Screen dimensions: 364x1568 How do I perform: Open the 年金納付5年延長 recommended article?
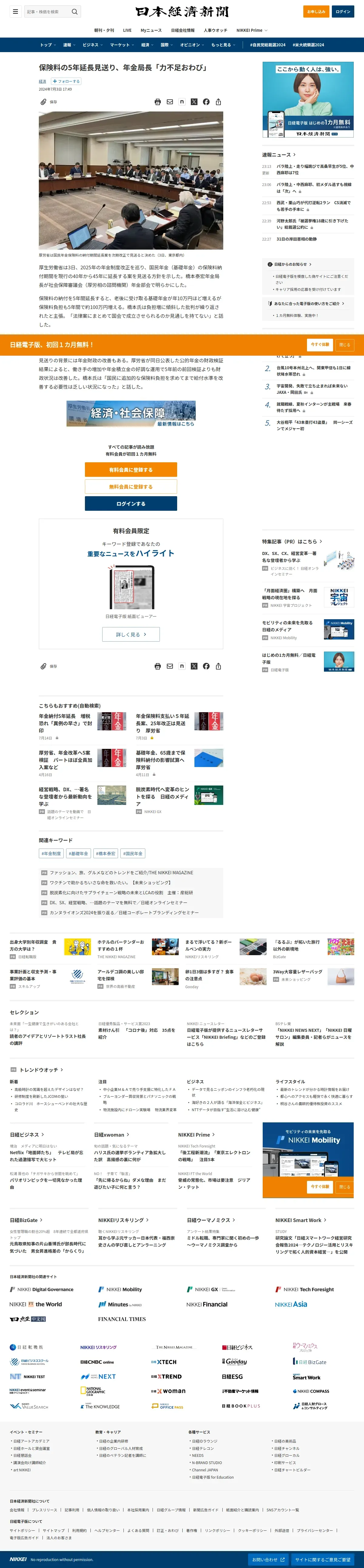66,724
